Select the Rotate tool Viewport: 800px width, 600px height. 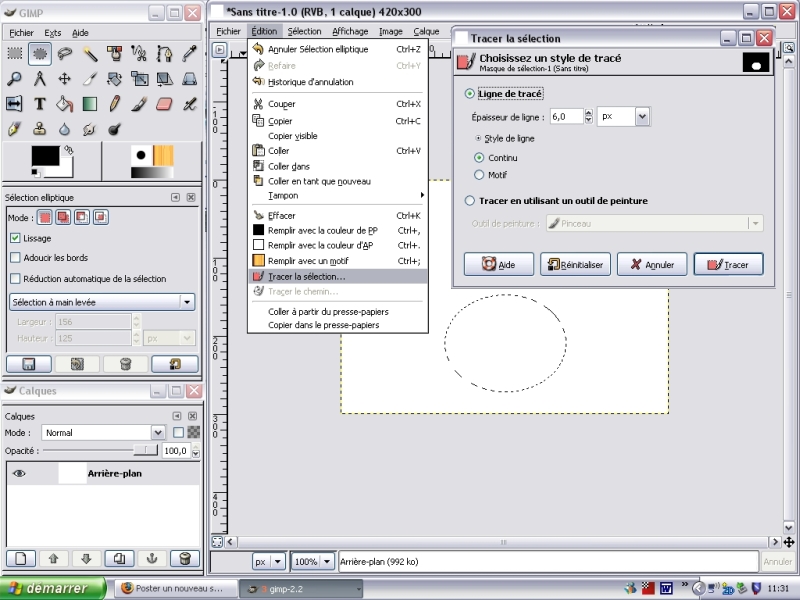coord(114,79)
